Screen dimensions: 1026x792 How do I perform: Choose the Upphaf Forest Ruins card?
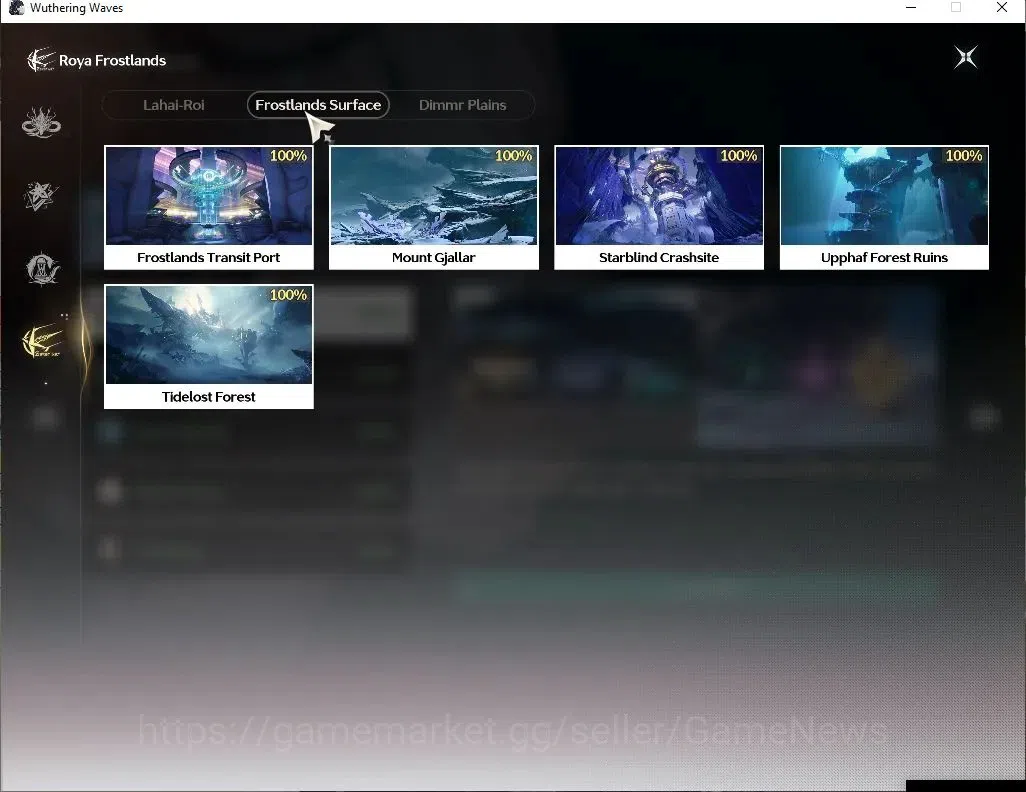884,207
